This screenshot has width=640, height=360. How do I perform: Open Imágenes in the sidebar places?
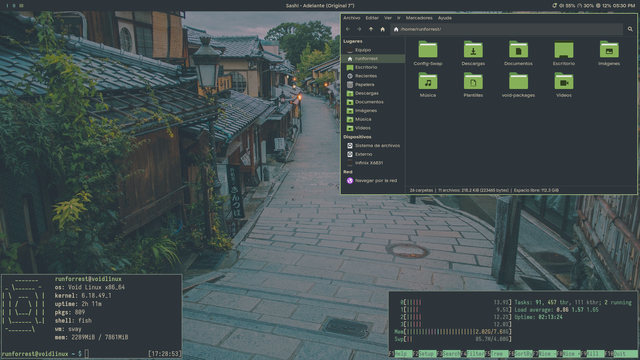point(373,111)
